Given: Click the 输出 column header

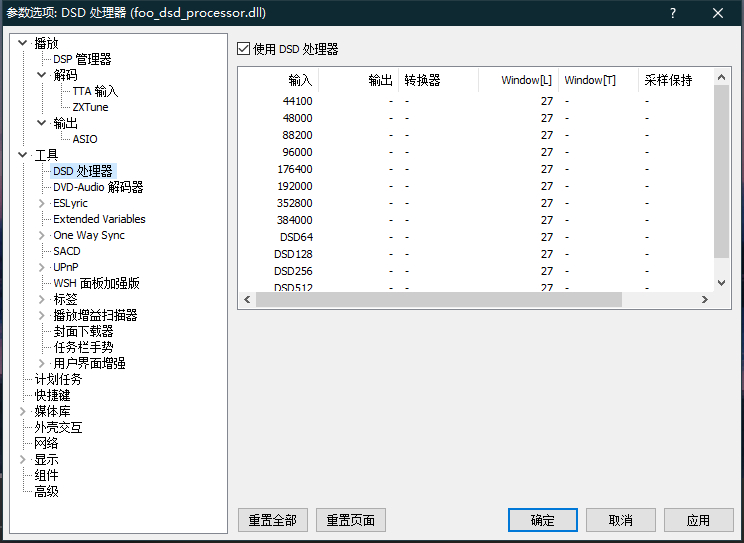Looking at the screenshot, I should (x=359, y=80).
